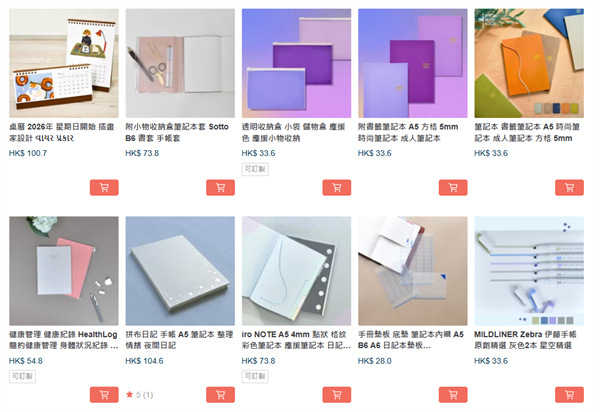Image resolution: width=600 pixels, height=412 pixels.
Task: Add the 2026 desk calendar to cart
Action: 104,187
